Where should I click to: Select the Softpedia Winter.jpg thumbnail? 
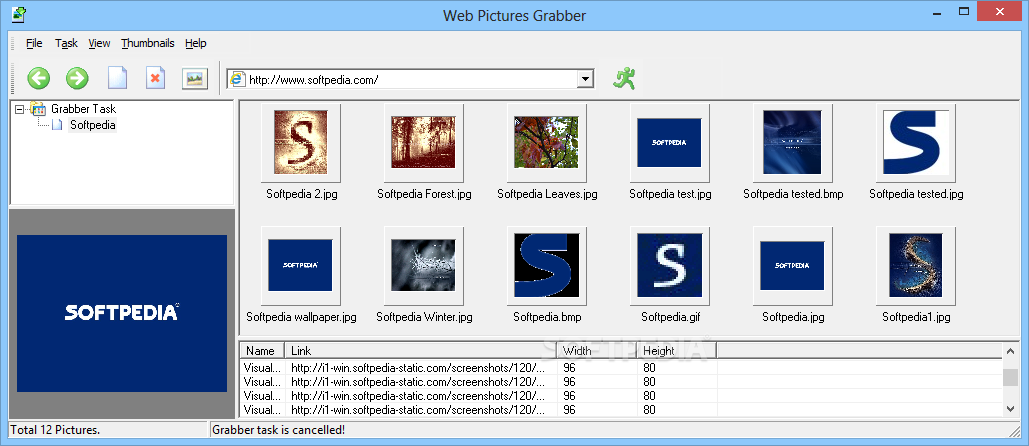click(424, 266)
